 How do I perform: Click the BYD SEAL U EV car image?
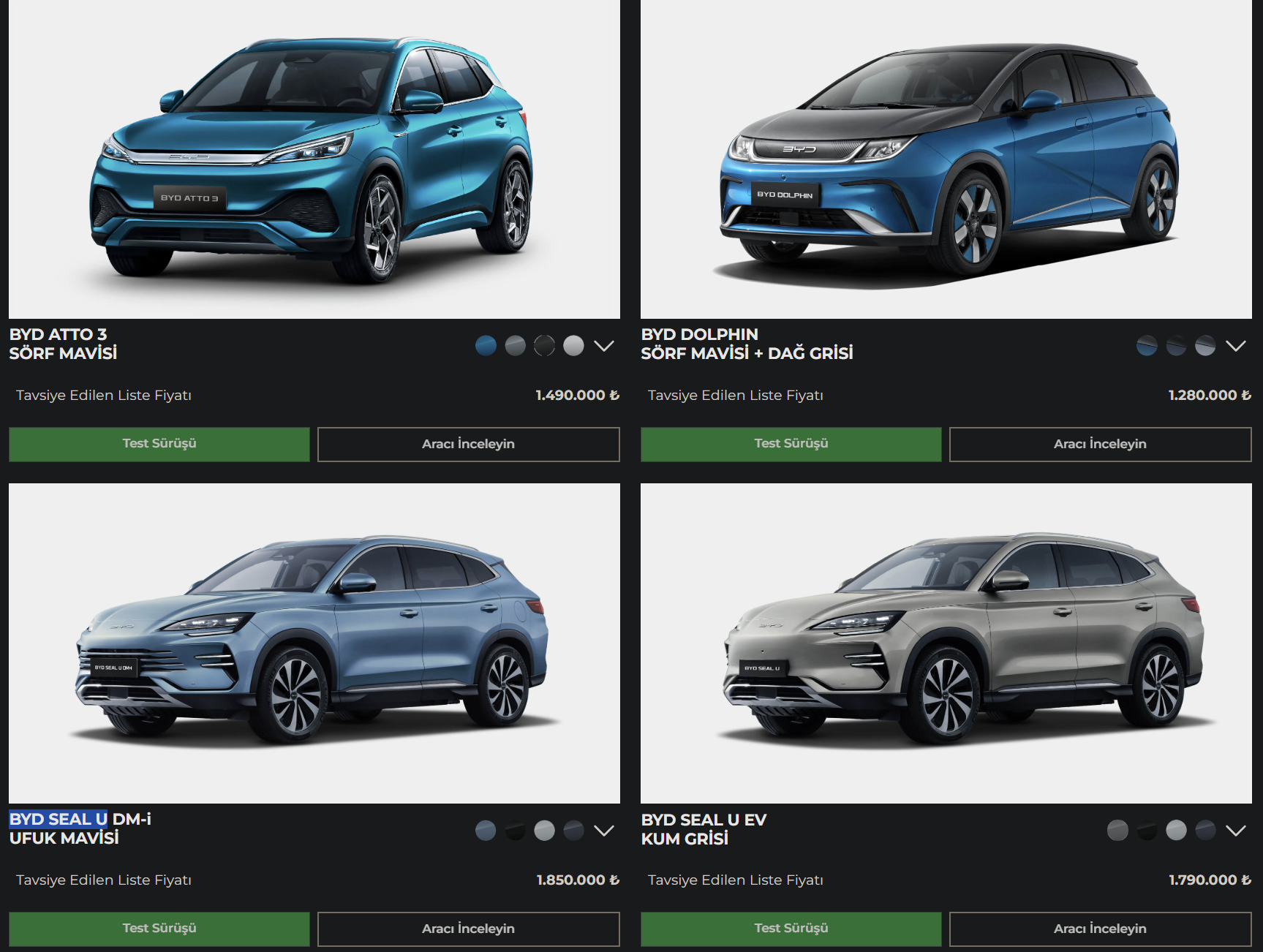[x=946, y=643]
